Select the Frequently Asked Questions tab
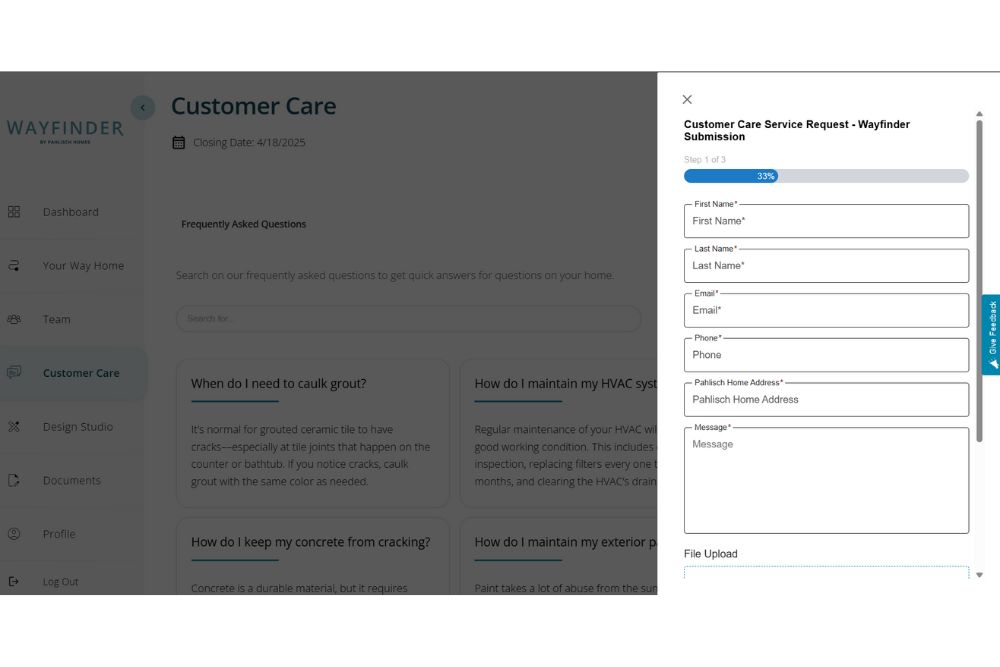The height and width of the screenshot is (667, 1000). pos(243,224)
